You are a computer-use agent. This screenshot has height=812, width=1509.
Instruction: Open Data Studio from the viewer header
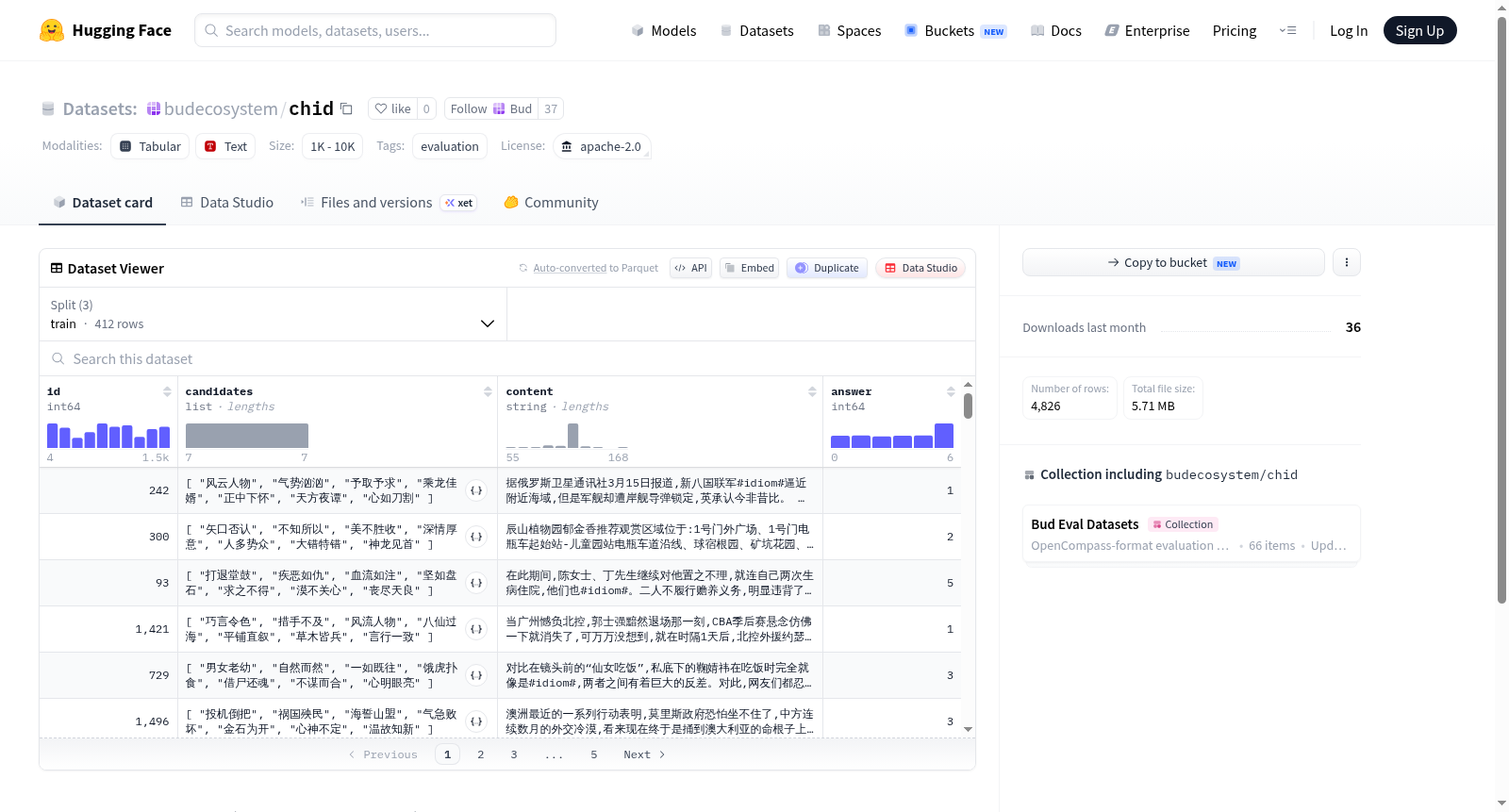pos(920,268)
